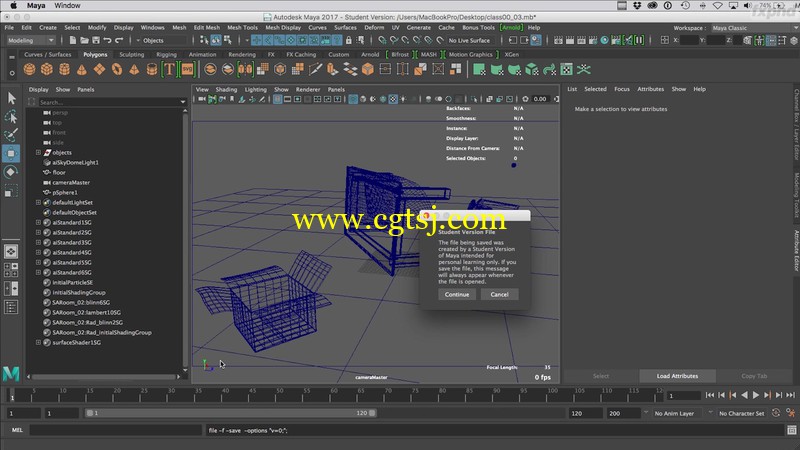
Task: Open the Modeling Toolkit side tab
Action: point(796,195)
